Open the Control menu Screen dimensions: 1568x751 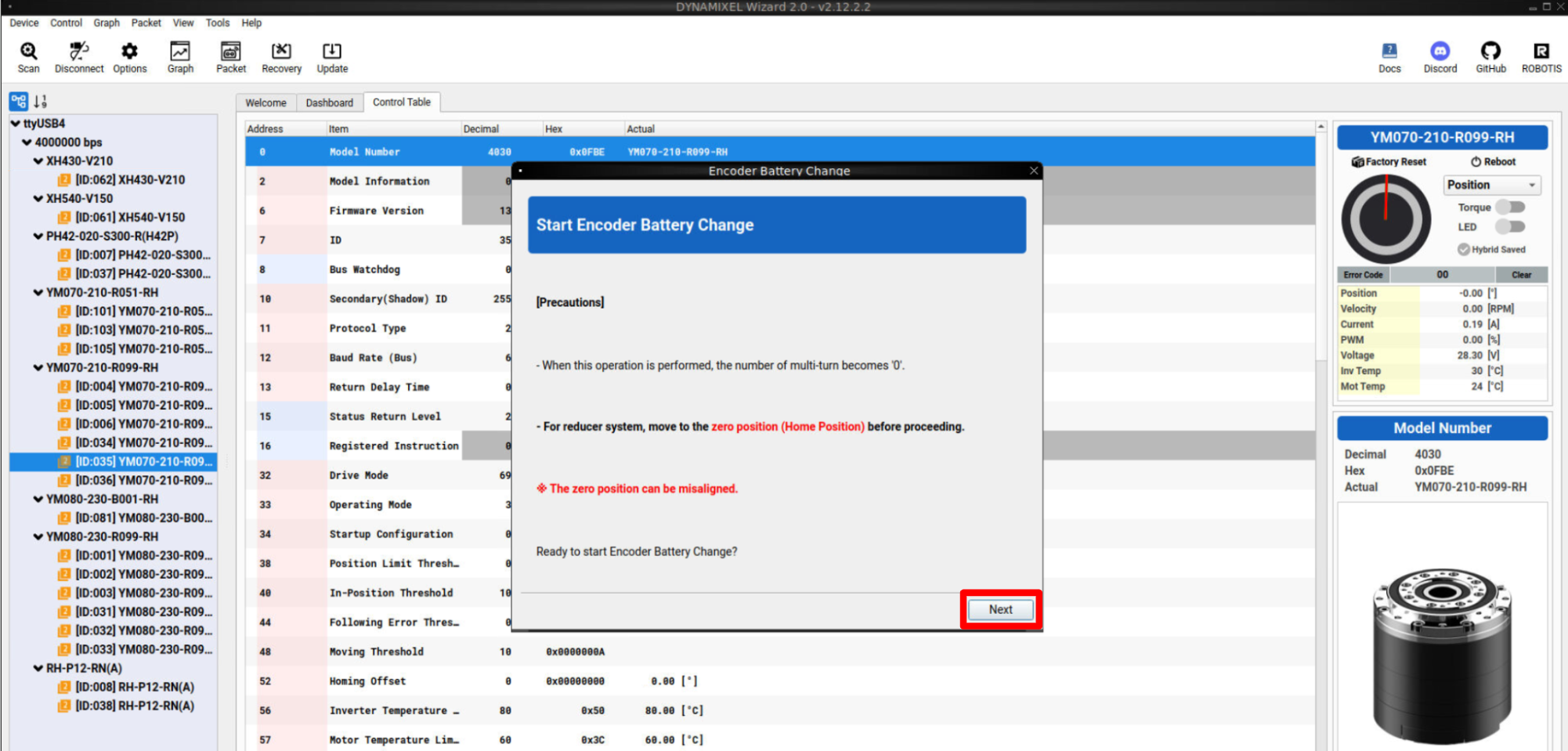coord(66,23)
